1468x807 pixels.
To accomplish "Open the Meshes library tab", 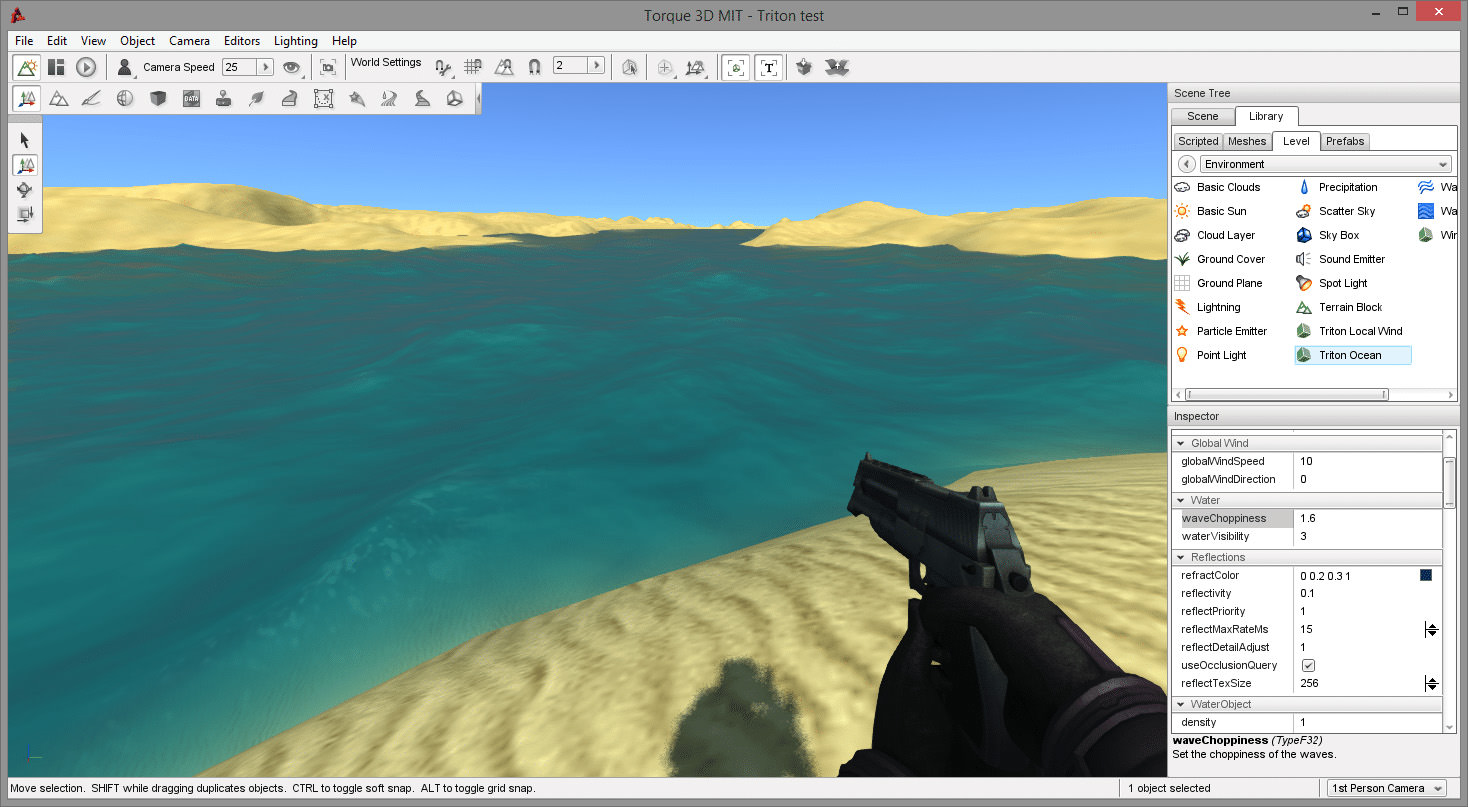I will click(x=1246, y=141).
